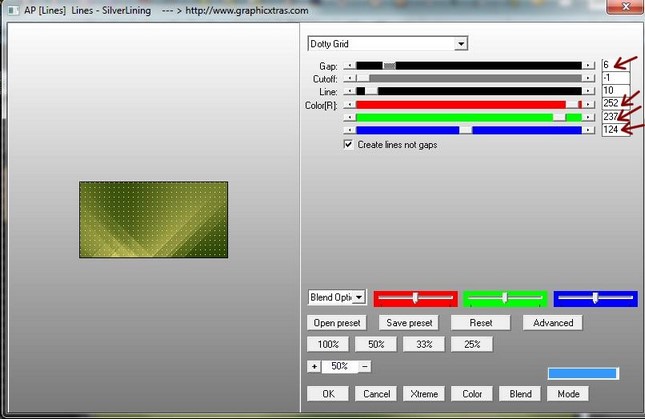Reset the filter settings
This screenshot has height=419, width=645.
(480, 323)
